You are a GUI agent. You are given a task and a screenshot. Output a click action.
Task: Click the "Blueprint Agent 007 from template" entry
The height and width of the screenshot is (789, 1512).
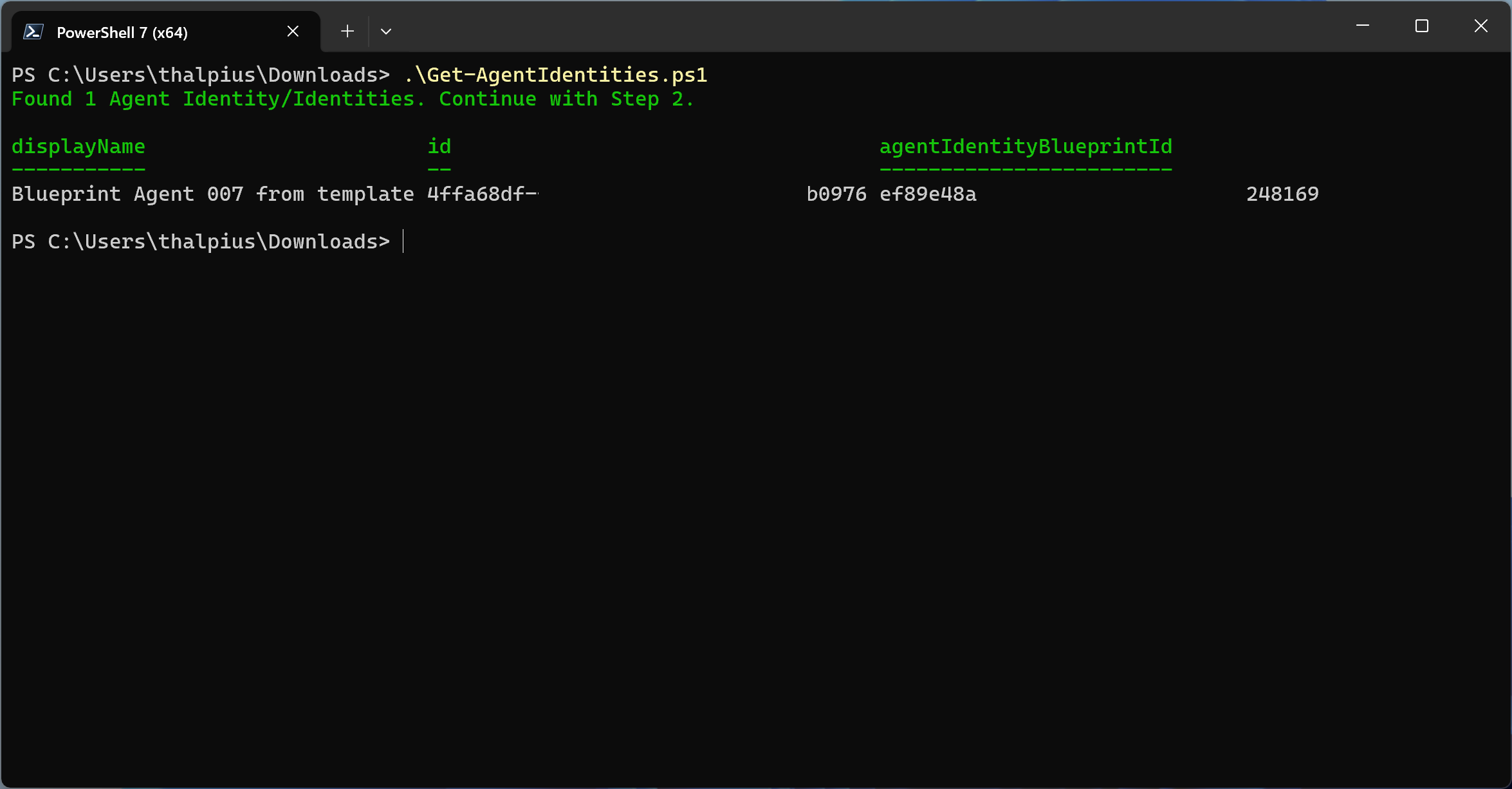point(212,194)
